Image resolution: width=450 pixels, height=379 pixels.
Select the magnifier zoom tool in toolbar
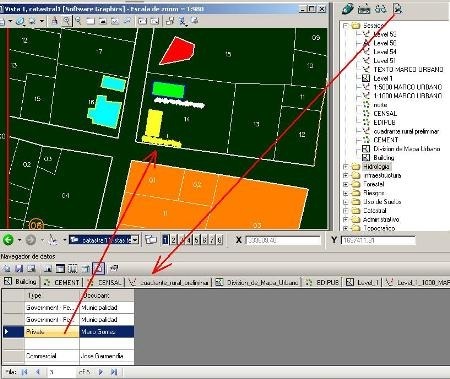(67, 21)
